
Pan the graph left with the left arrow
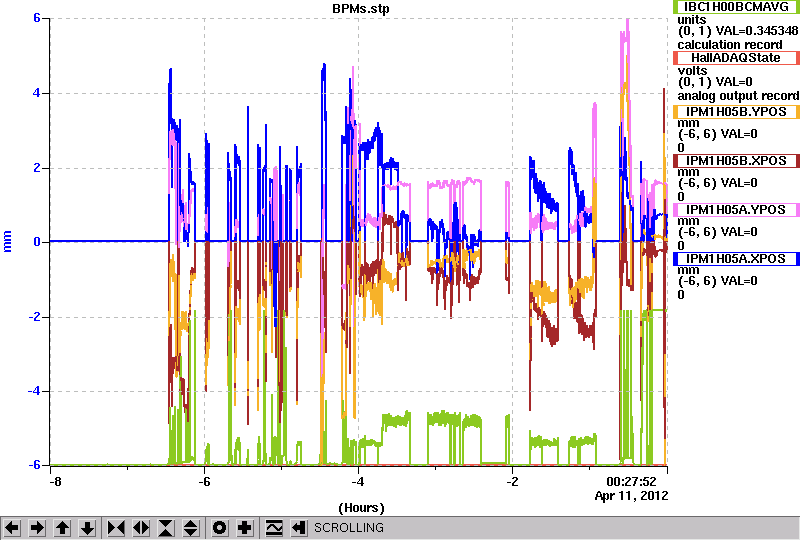pos(12,527)
